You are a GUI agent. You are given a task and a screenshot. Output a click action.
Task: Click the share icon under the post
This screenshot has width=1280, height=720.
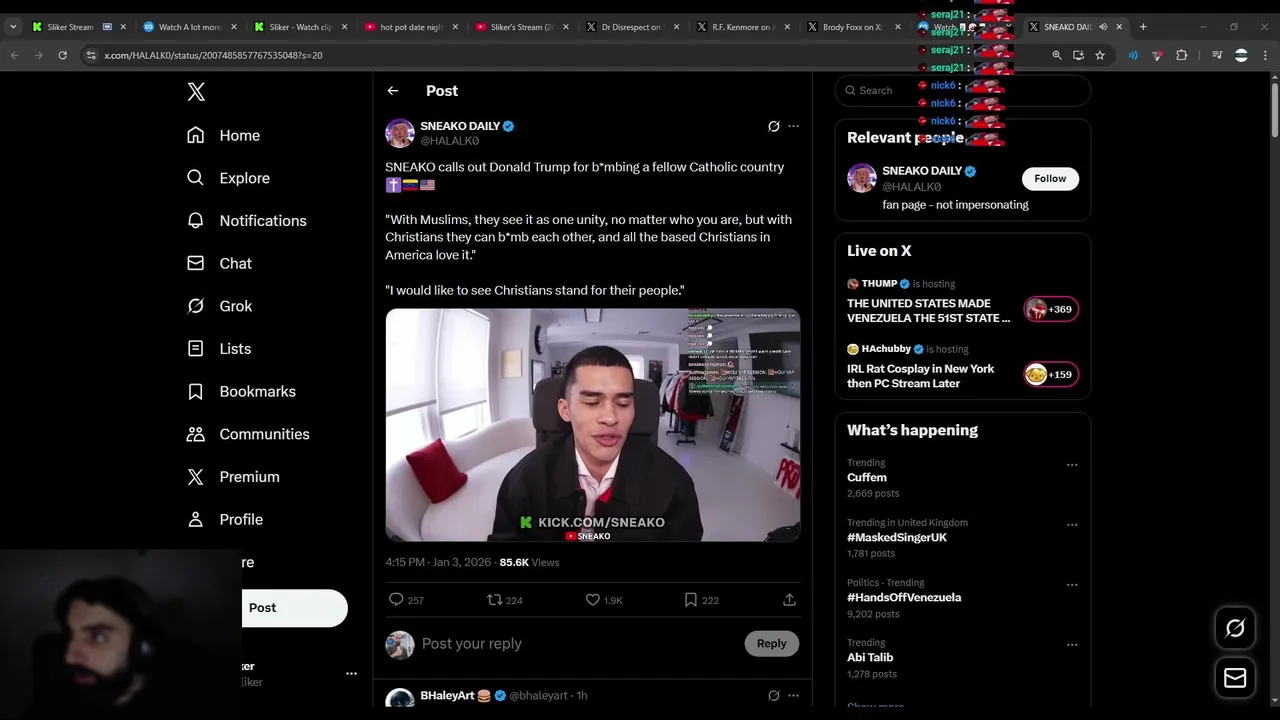(x=789, y=600)
